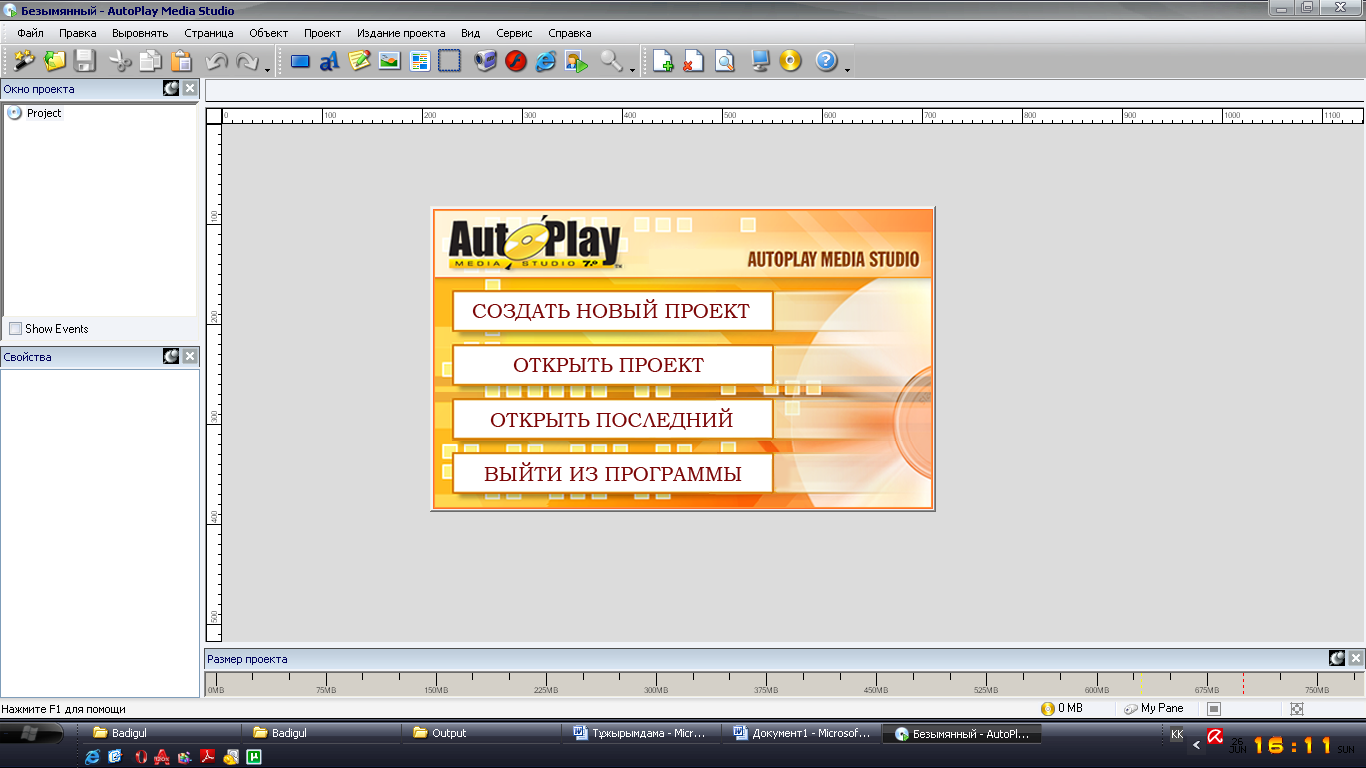Open the Файл menu
The height and width of the screenshot is (768, 1366).
30,33
